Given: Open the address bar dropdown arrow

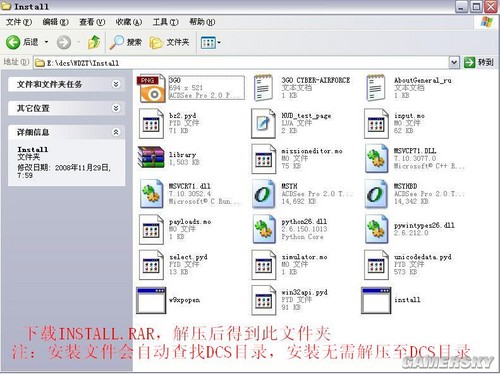Looking at the screenshot, I should pos(454,62).
